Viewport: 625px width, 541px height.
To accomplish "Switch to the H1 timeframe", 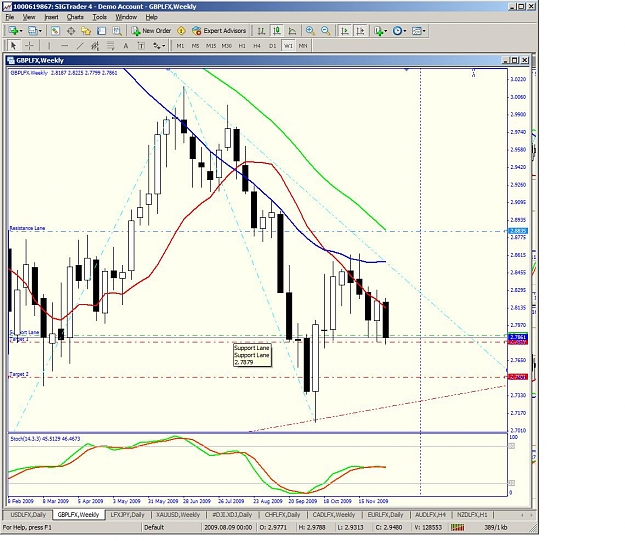I will tap(242, 46).
